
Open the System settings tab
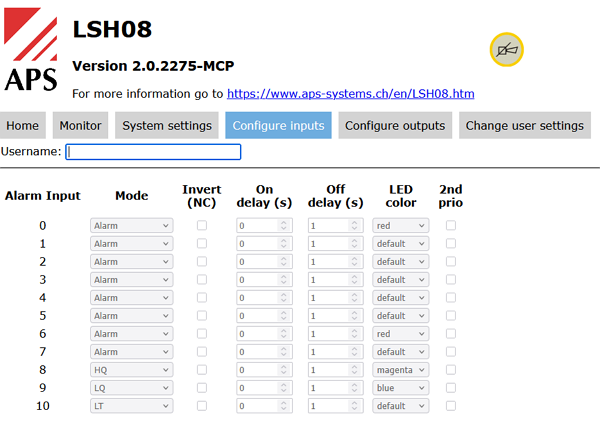166,126
